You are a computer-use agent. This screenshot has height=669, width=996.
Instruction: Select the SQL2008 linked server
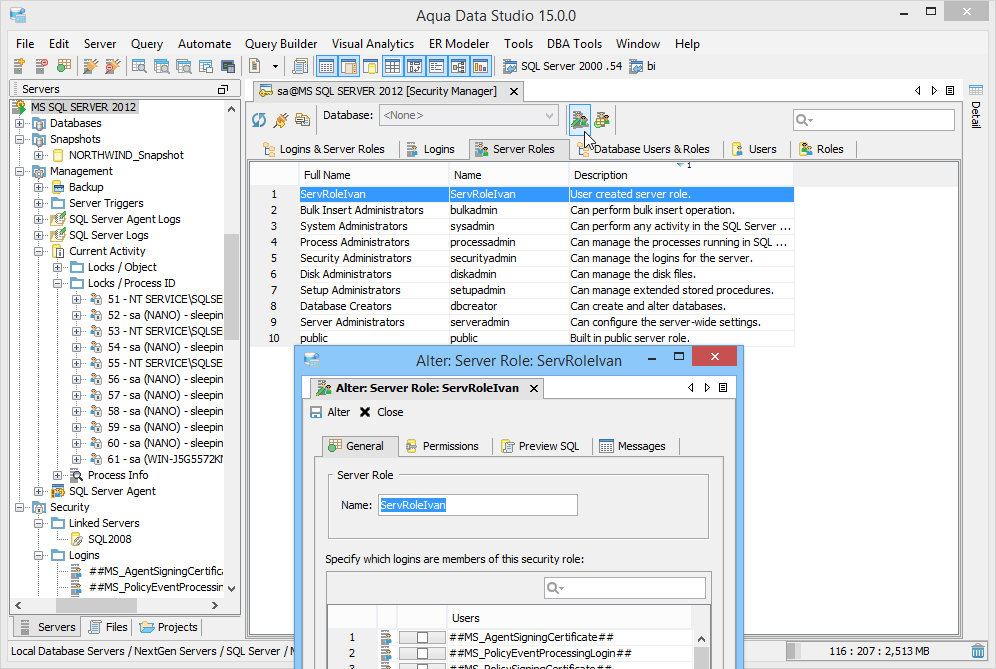[x=109, y=539]
